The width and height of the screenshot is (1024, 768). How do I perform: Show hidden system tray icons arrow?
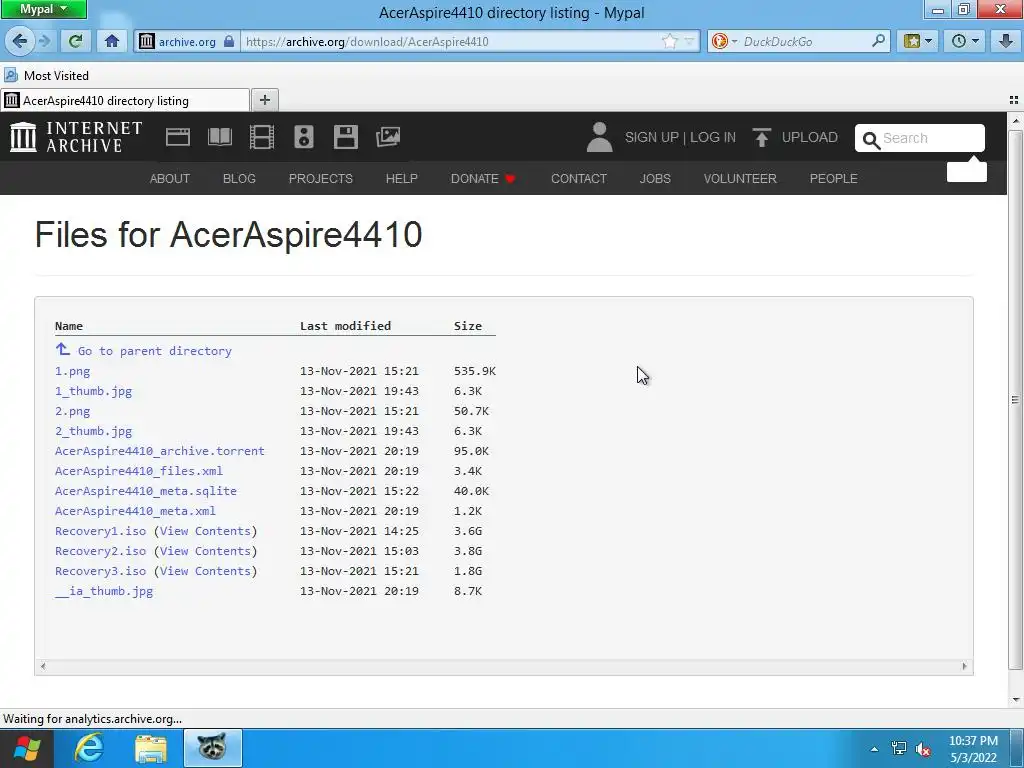[x=874, y=748]
